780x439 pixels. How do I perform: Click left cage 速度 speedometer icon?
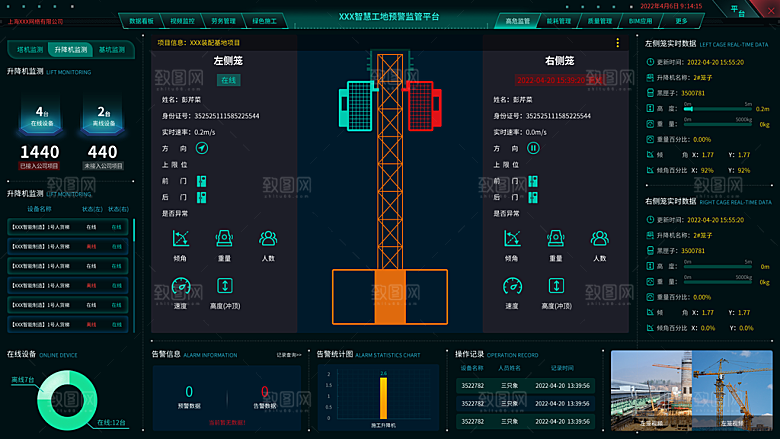(181, 286)
